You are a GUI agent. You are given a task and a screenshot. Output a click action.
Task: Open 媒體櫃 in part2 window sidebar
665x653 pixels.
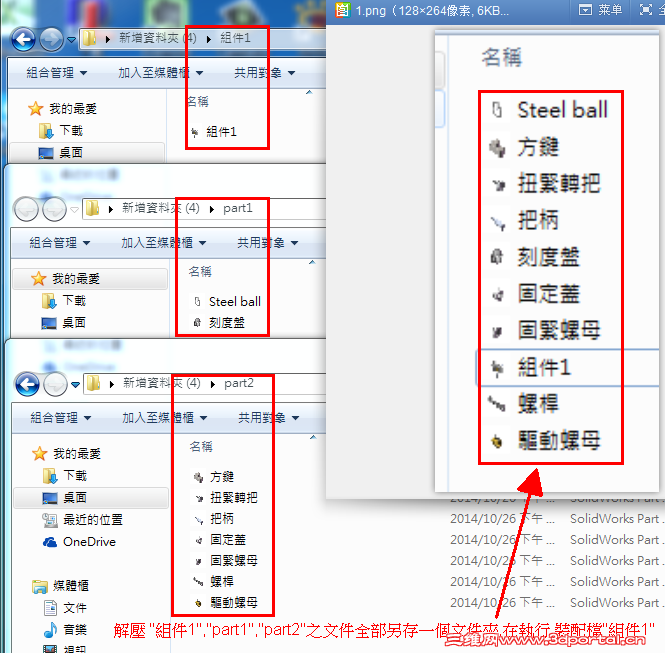tap(61, 586)
